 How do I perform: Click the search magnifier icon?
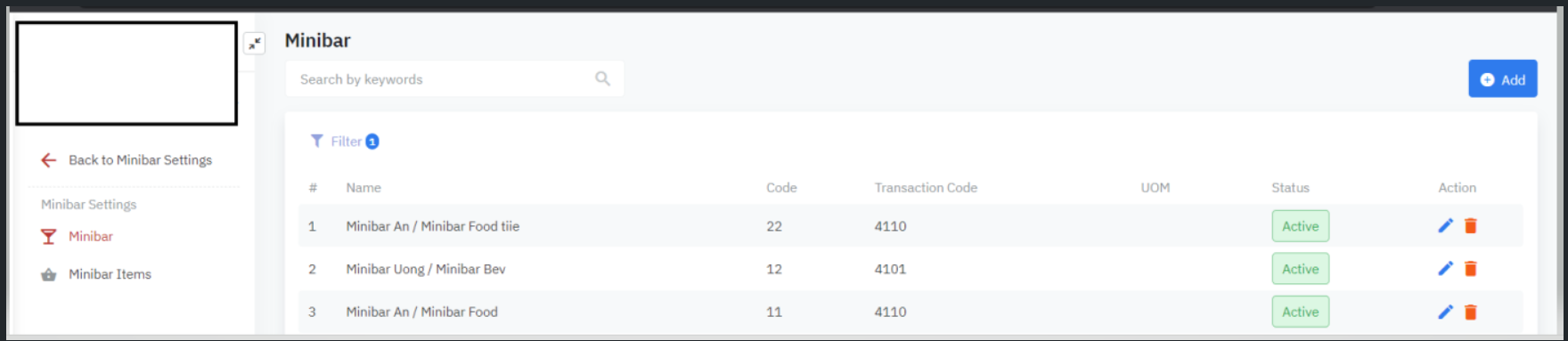(x=603, y=79)
